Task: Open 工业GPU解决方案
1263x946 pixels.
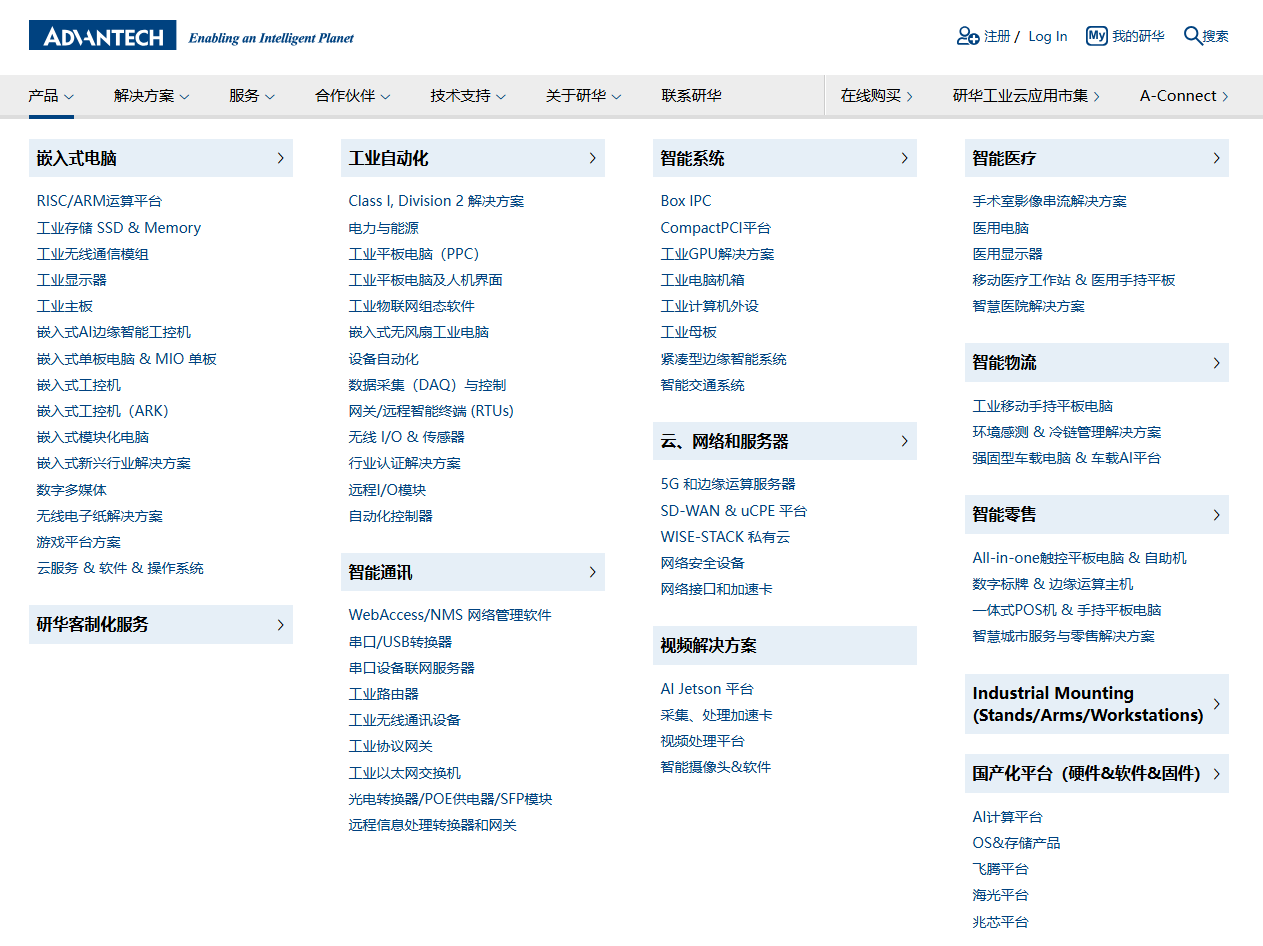Action: [x=717, y=254]
